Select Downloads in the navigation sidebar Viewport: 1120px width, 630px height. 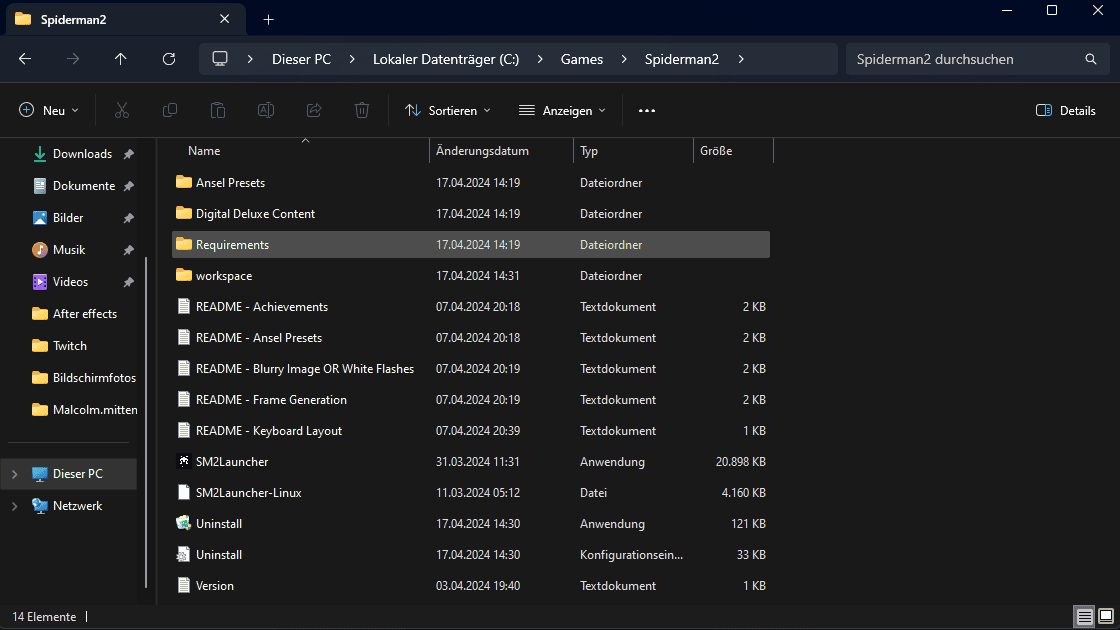(x=82, y=154)
